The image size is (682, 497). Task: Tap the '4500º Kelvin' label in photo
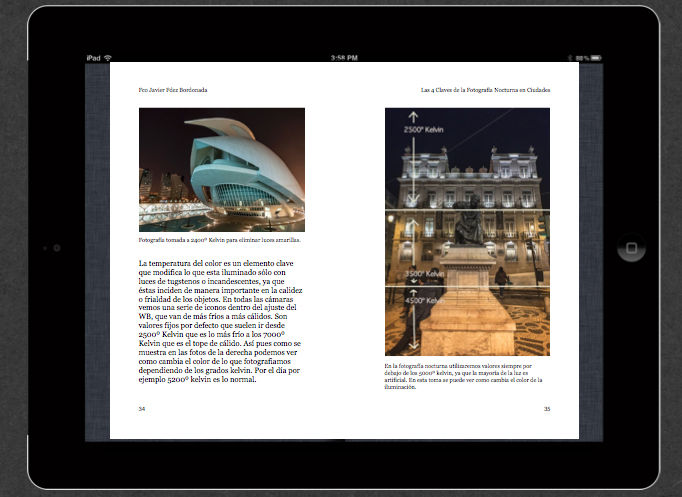point(425,300)
